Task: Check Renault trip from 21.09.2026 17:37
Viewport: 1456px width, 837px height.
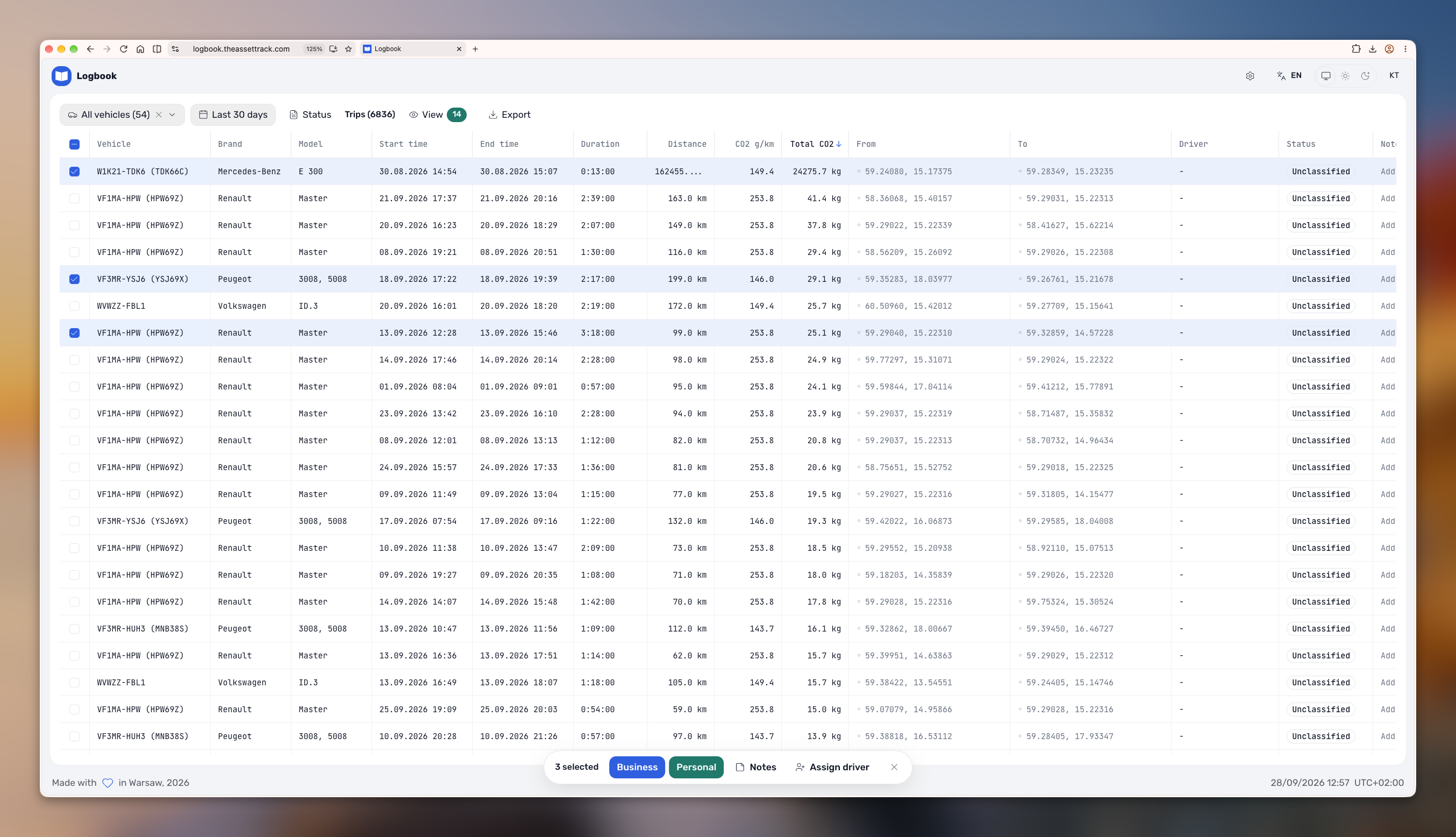Action: (x=75, y=198)
